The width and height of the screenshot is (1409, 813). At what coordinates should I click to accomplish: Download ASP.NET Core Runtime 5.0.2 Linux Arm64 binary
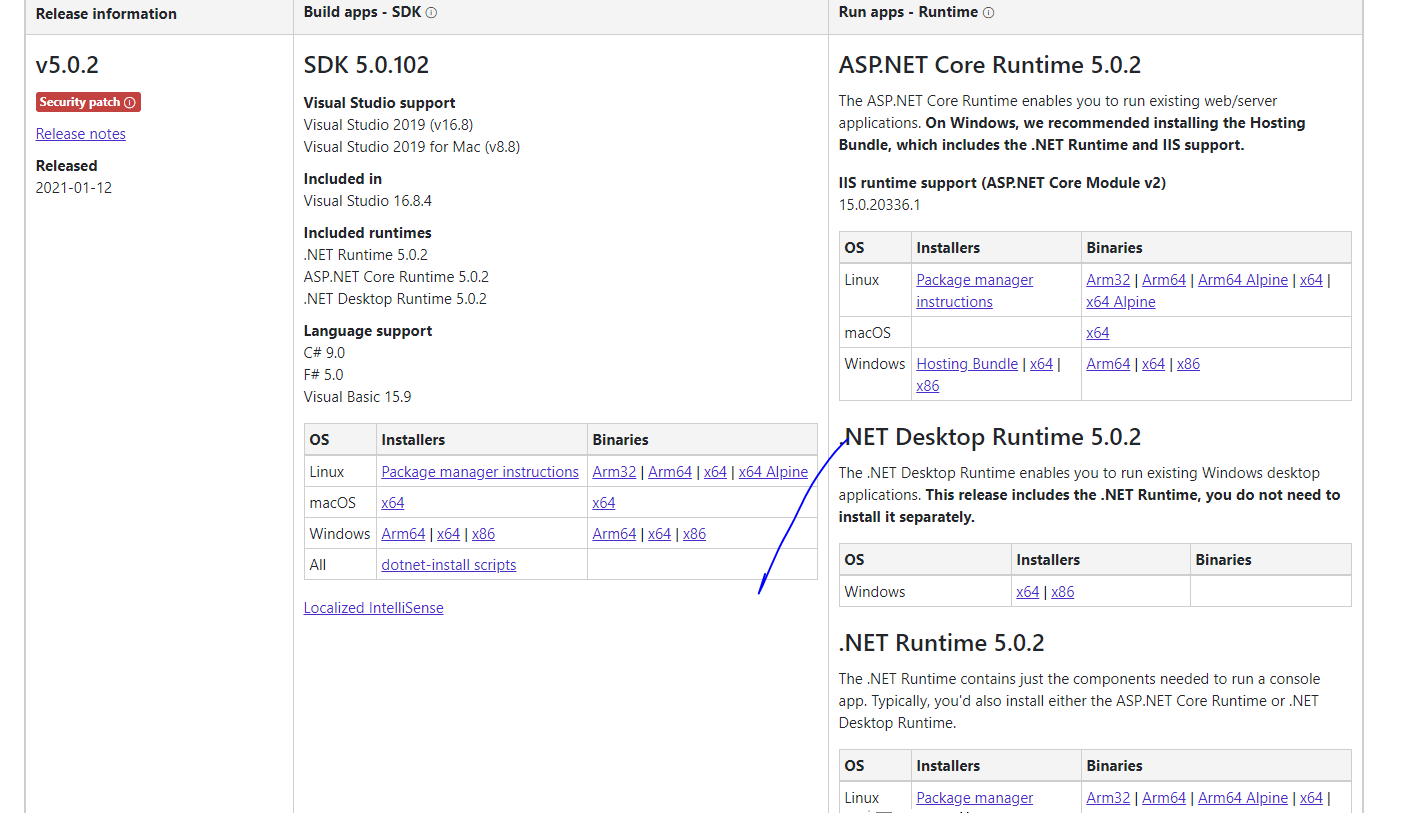pyautogui.click(x=1164, y=280)
